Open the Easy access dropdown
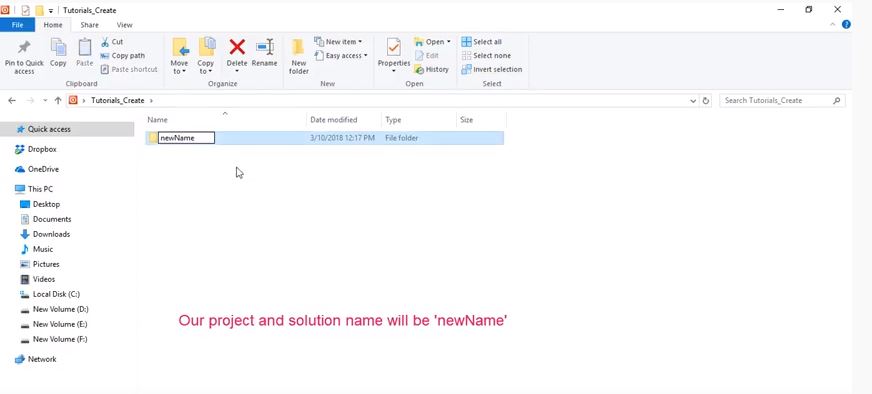Viewport: 872px width, 394px height. click(340, 56)
